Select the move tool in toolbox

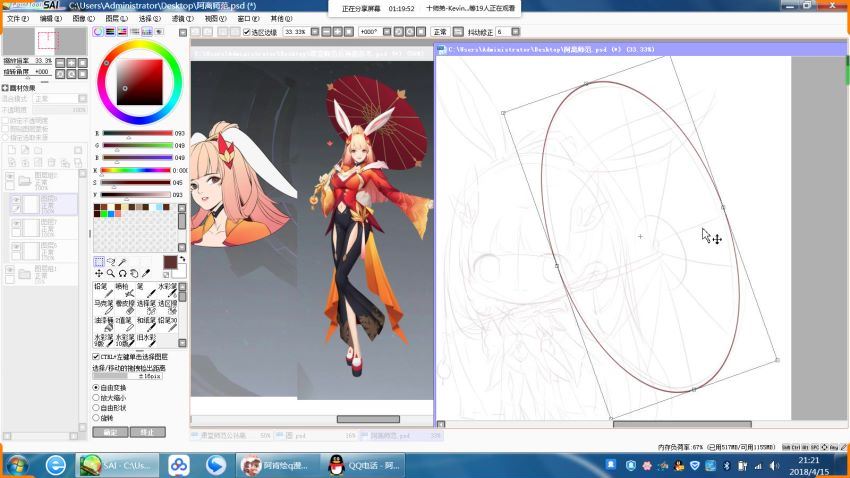[99, 274]
